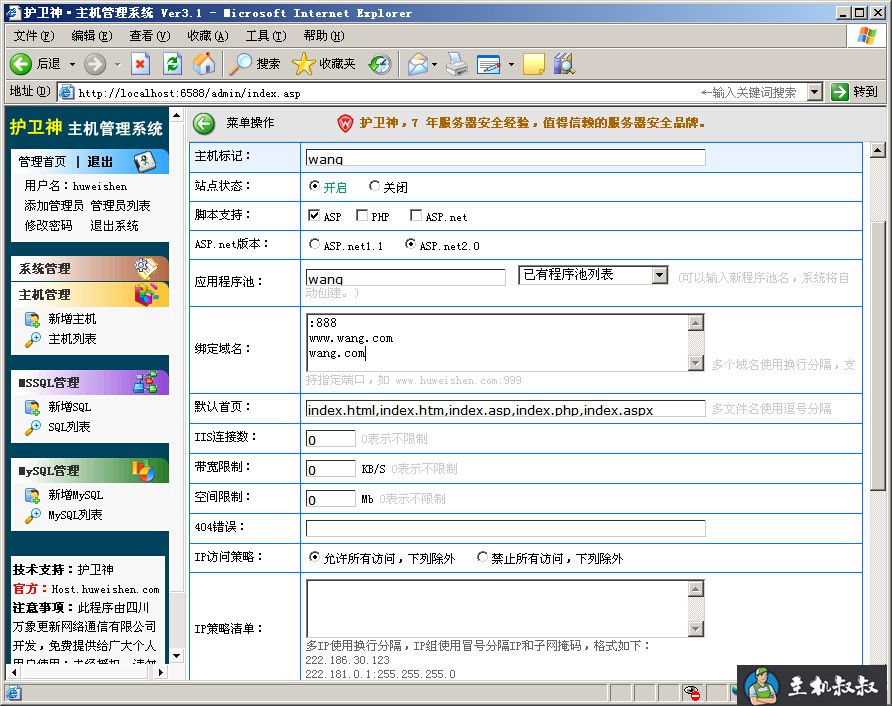
Task: Select 开启 for site status
Action: (314, 186)
